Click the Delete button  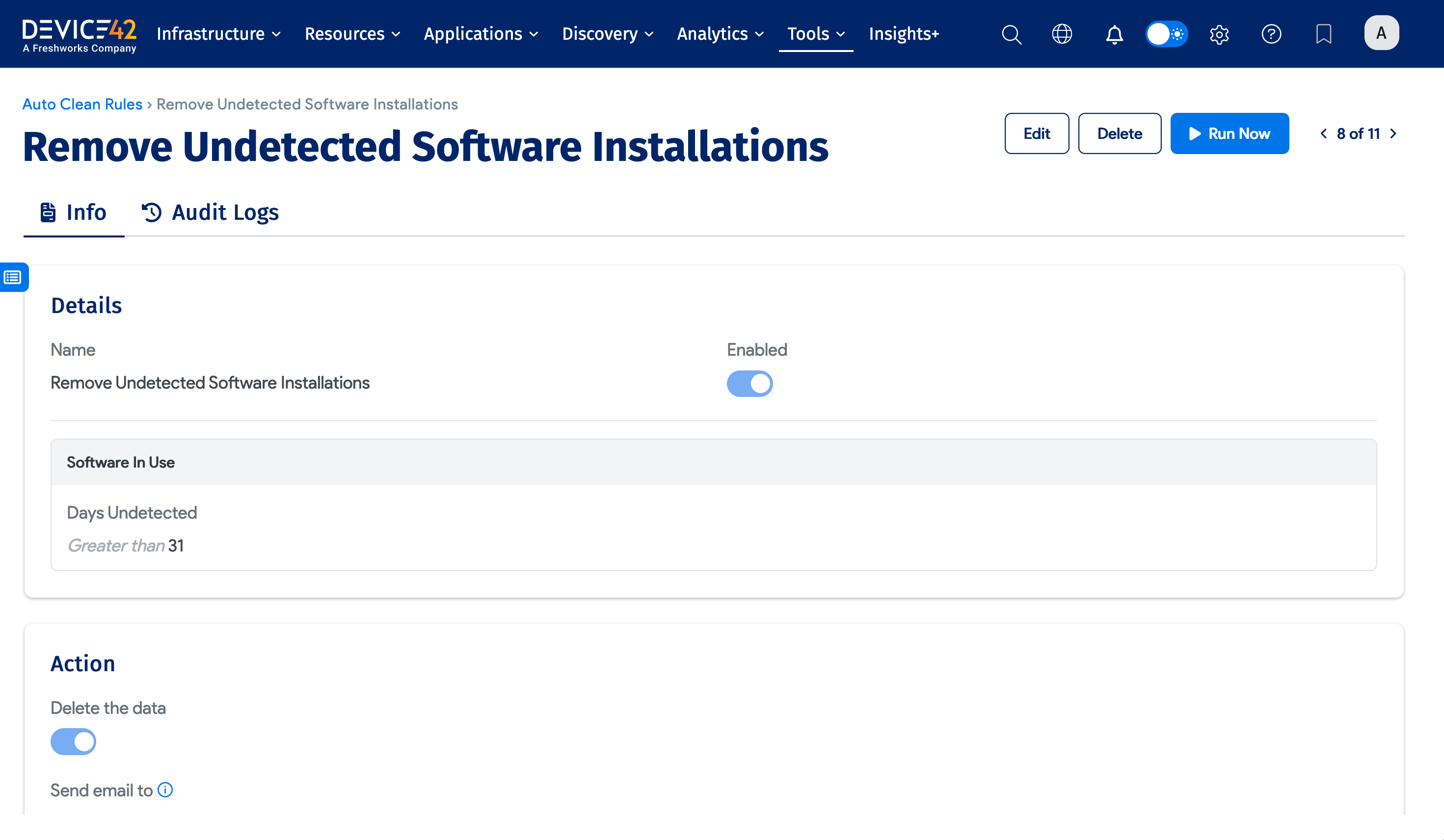click(1119, 133)
